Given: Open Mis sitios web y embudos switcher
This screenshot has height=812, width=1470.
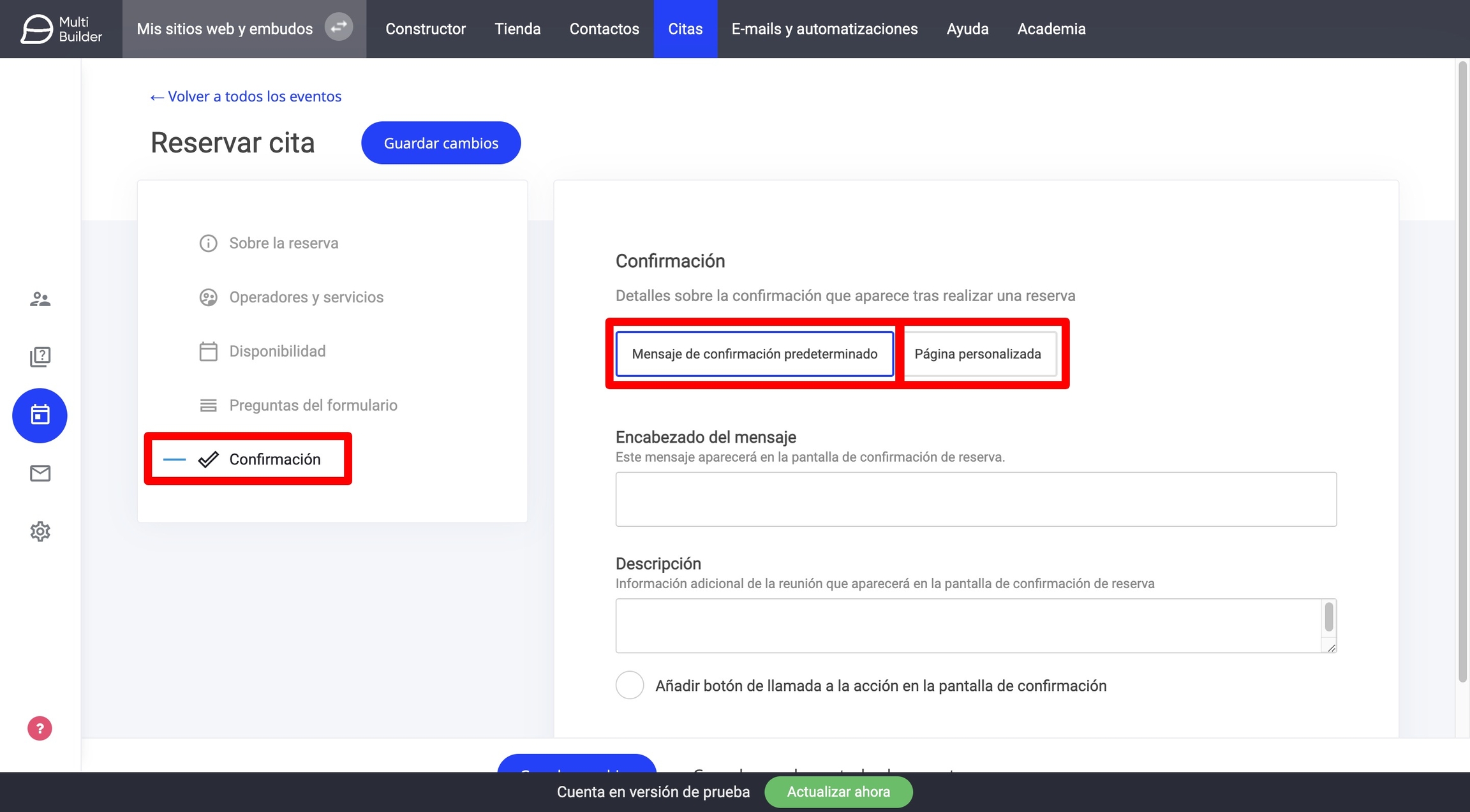Looking at the screenshot, I should coord(225,29).
